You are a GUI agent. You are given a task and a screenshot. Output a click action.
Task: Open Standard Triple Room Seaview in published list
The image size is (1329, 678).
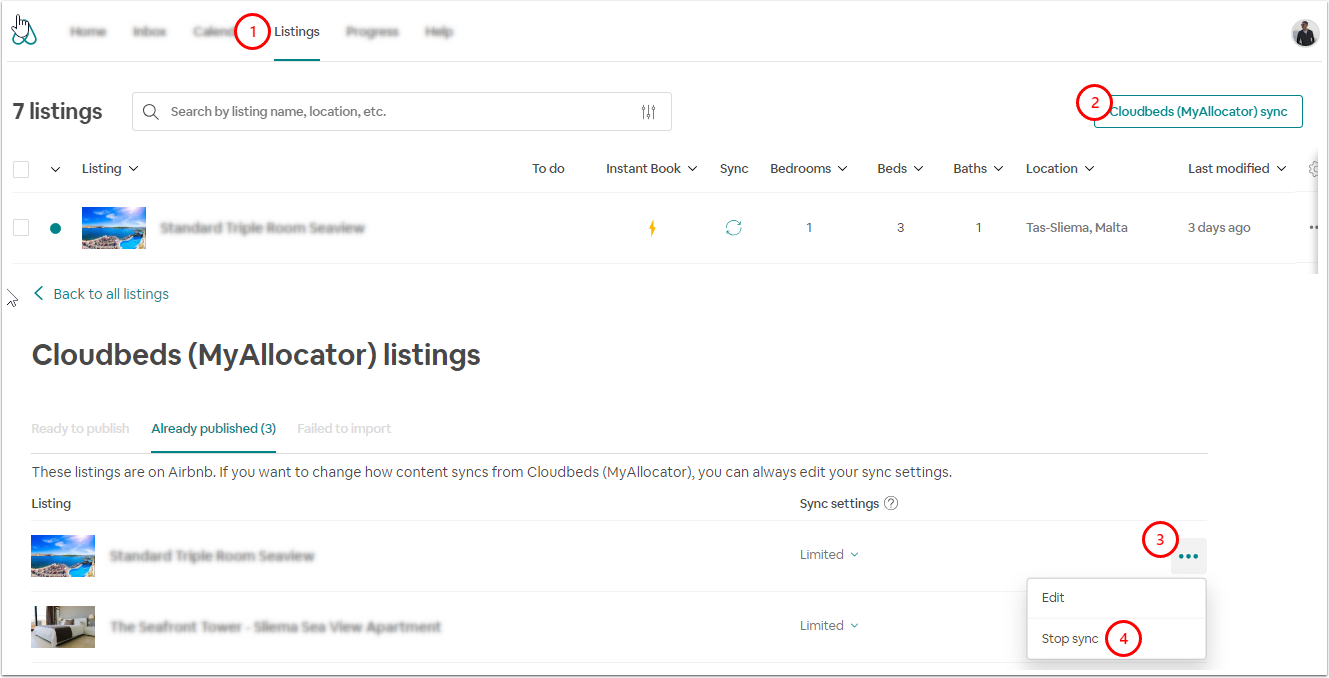point(212,556)
